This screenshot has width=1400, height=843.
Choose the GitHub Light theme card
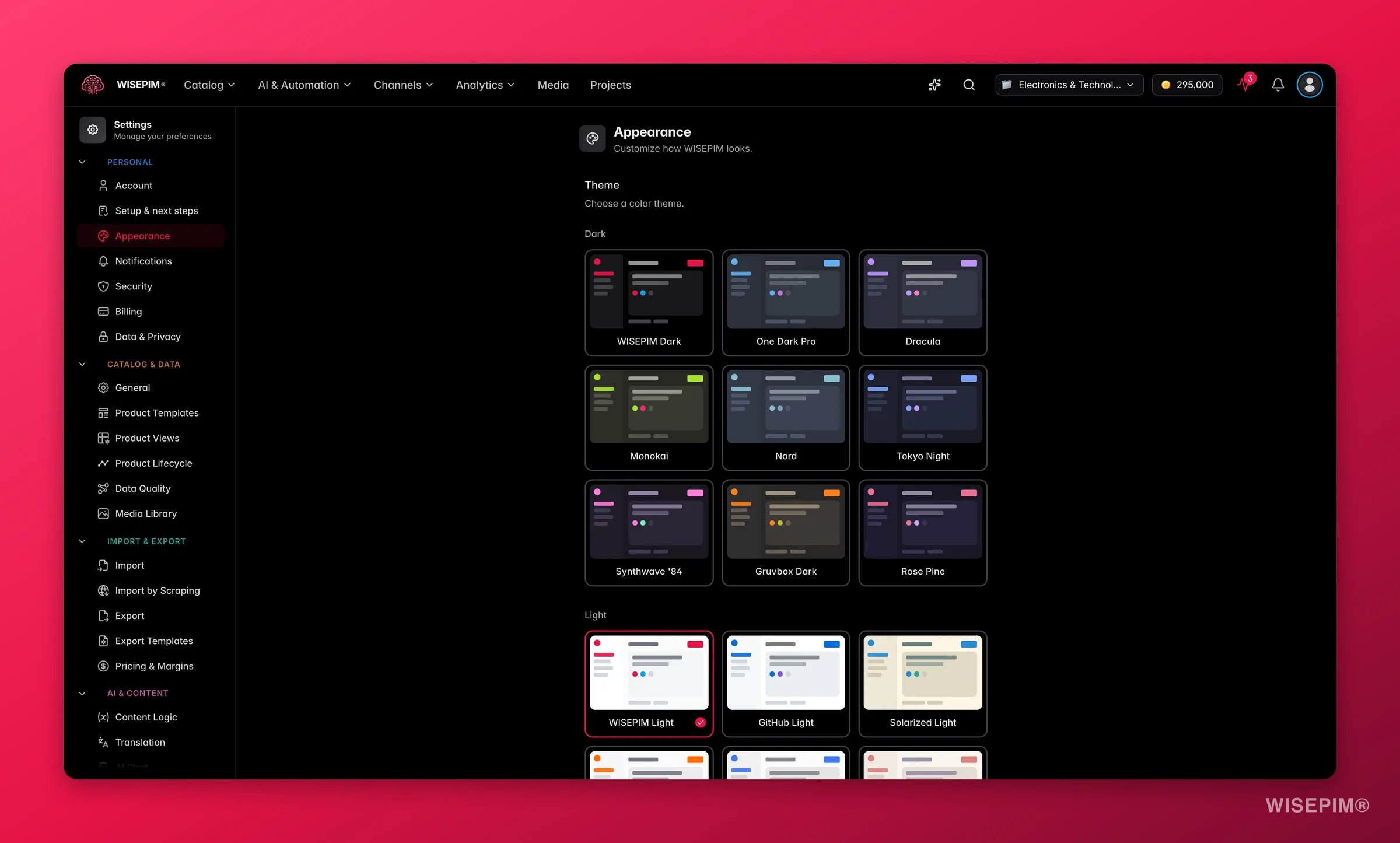coord(786,684)
